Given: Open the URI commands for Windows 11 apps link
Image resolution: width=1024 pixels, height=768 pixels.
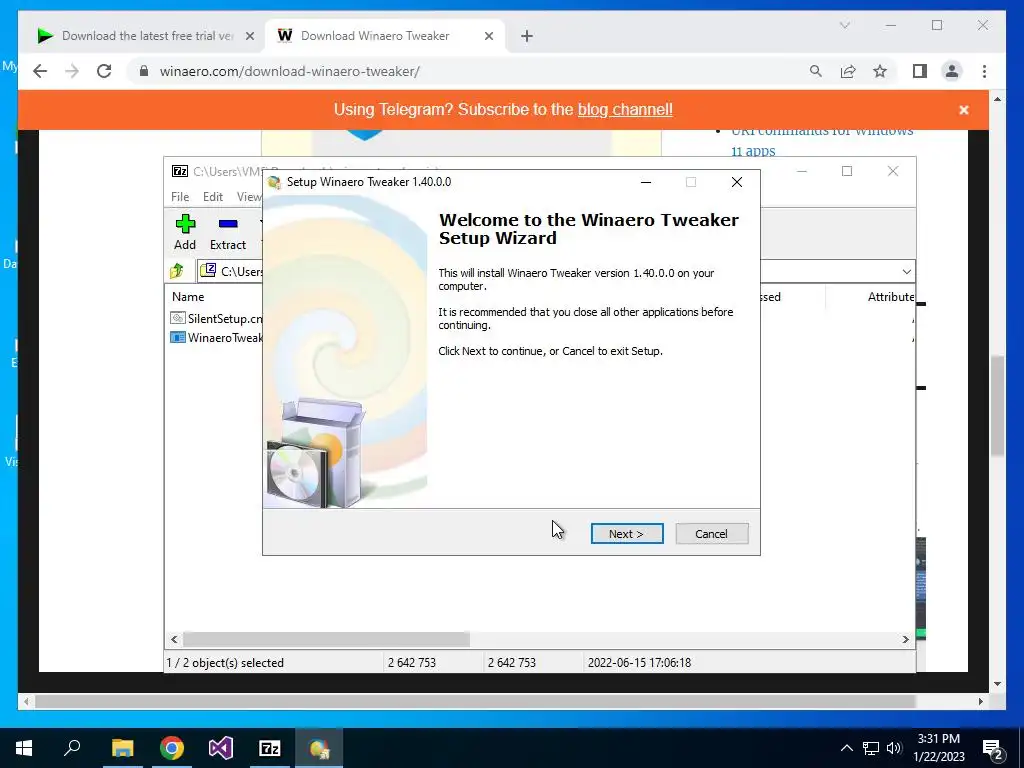Looking at the screenshot, I should tap(822, 140).
